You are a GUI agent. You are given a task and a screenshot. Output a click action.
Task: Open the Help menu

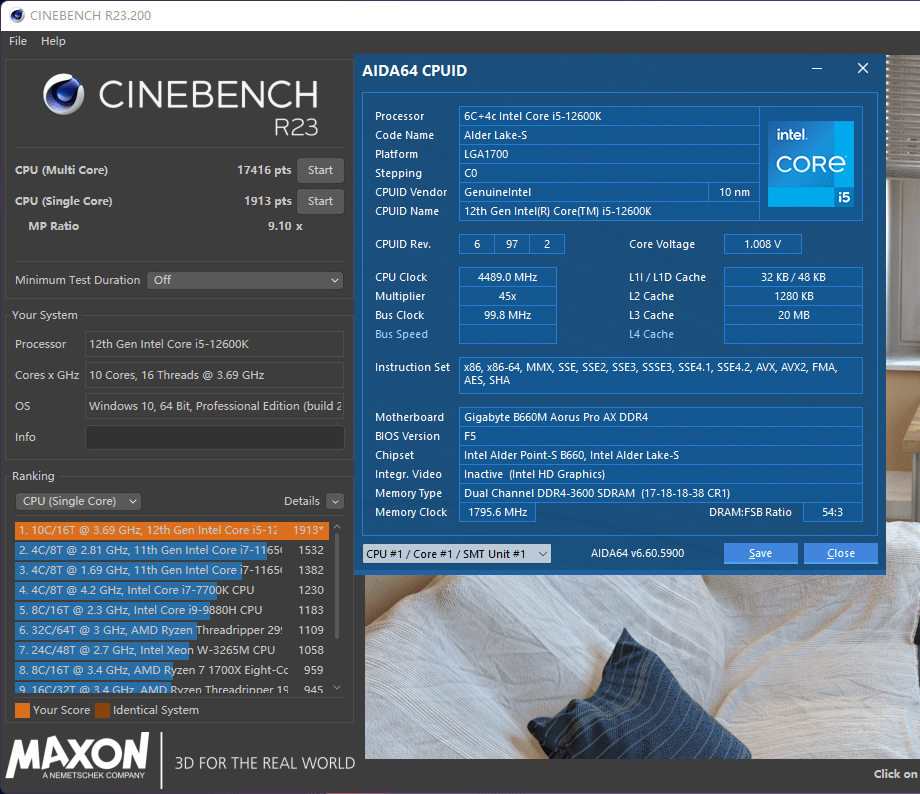click(x=53, y=41)
